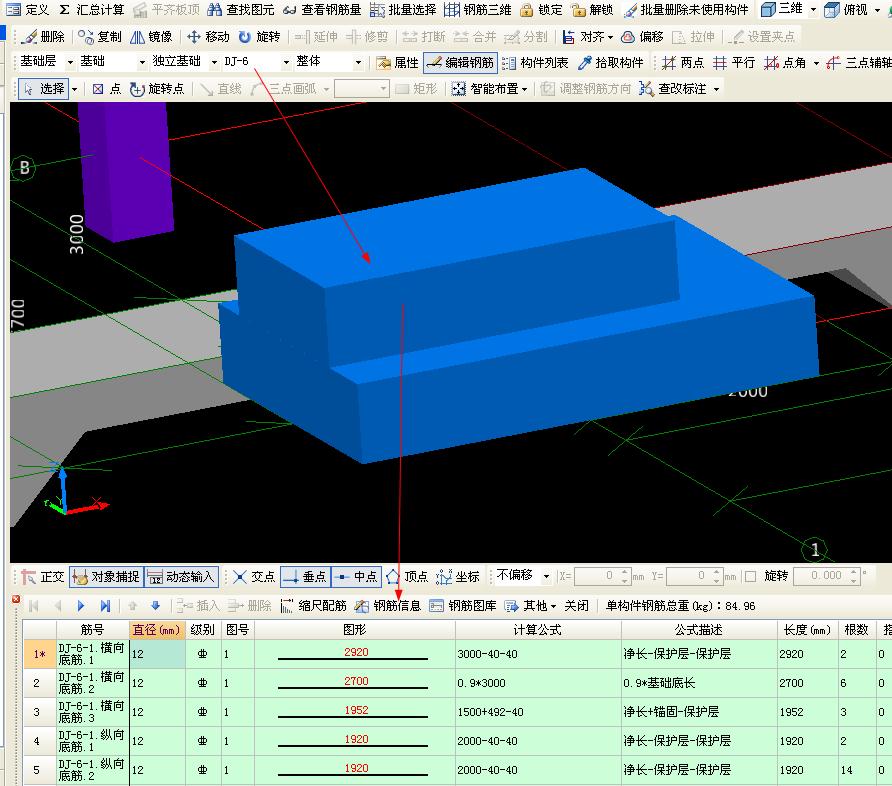Go to next rebar record arrow
Screen dimensions: 892x786
[80, 606]
